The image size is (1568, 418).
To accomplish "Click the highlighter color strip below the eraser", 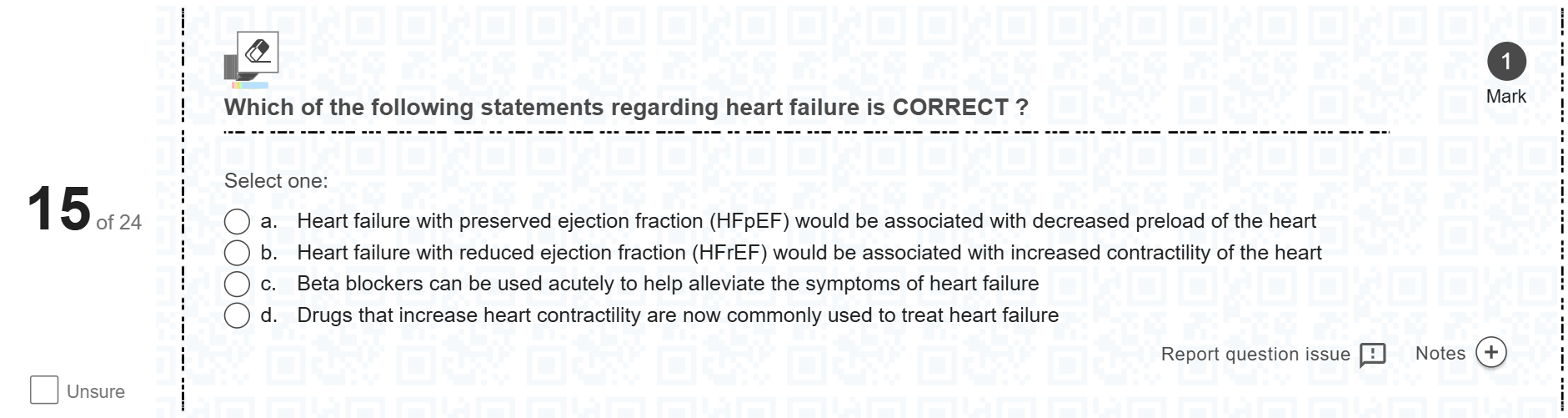I will tap(250, 85).
